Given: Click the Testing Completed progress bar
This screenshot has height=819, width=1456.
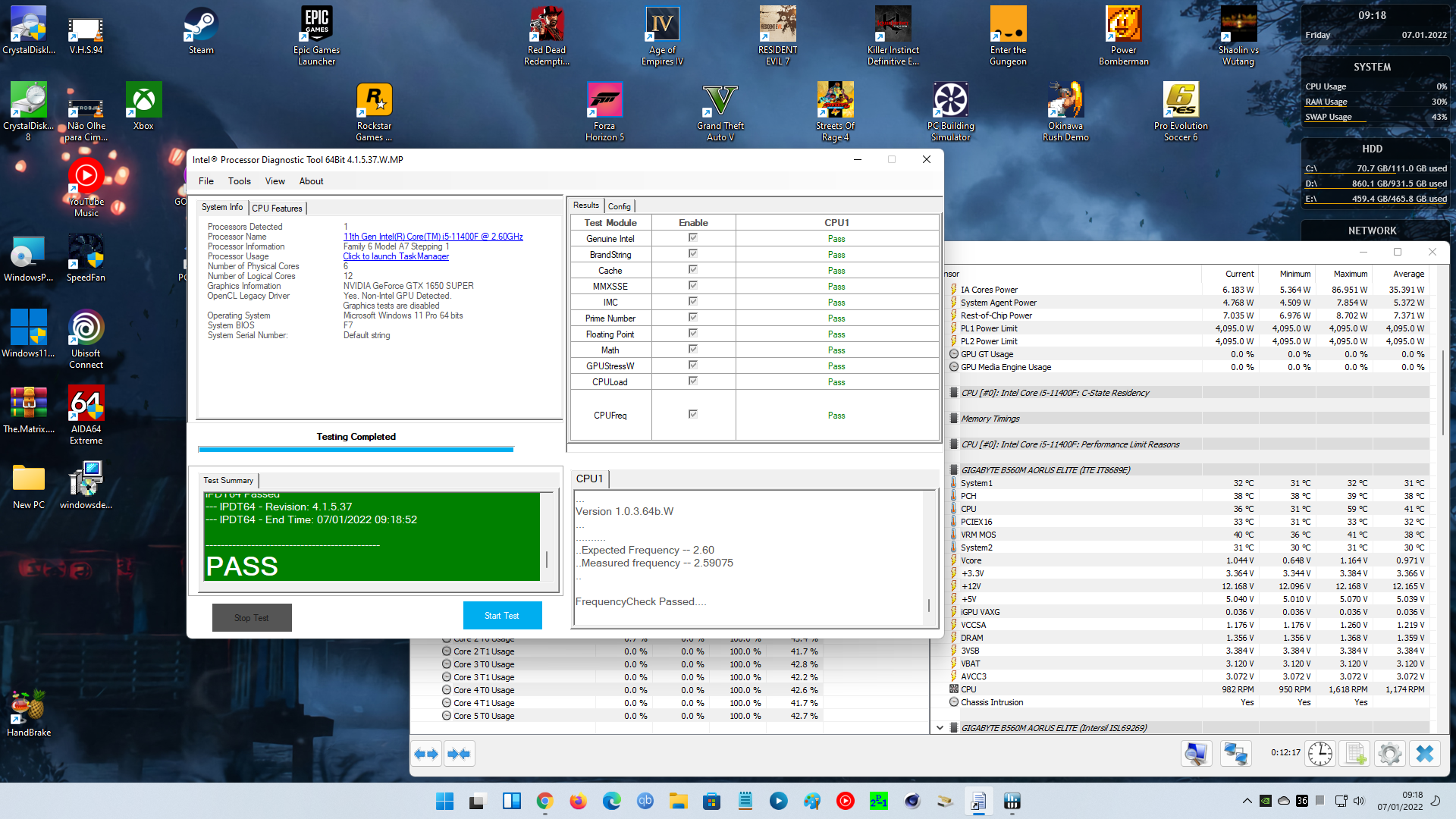Looking at the screenshot, I should click(356, 450).
